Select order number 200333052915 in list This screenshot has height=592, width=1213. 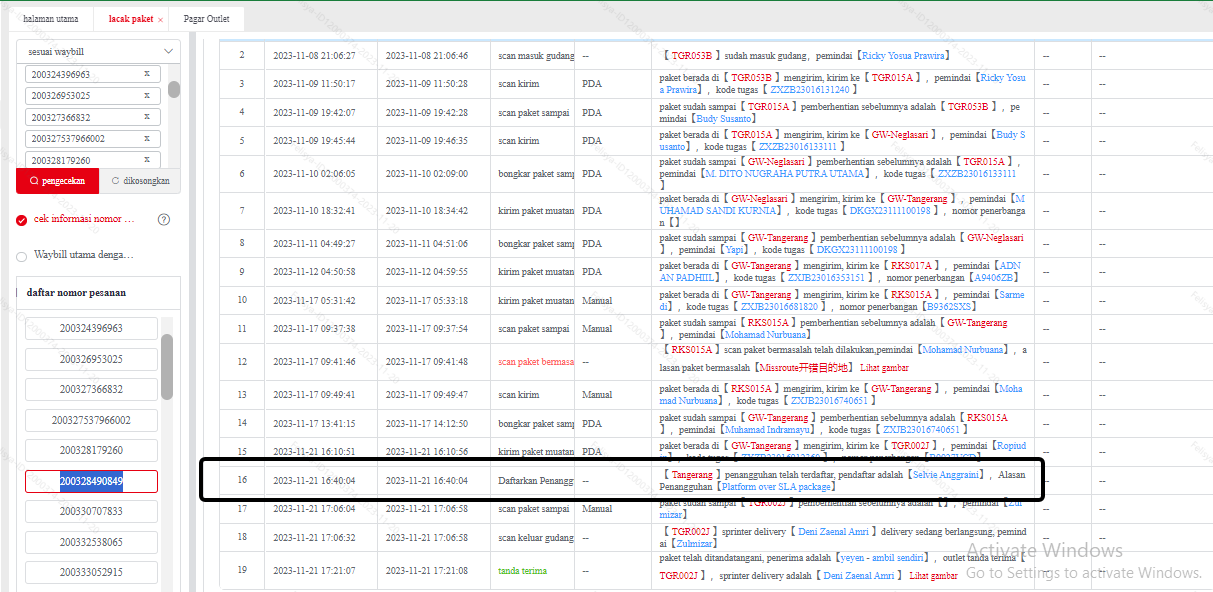click(x=91, y=572)
